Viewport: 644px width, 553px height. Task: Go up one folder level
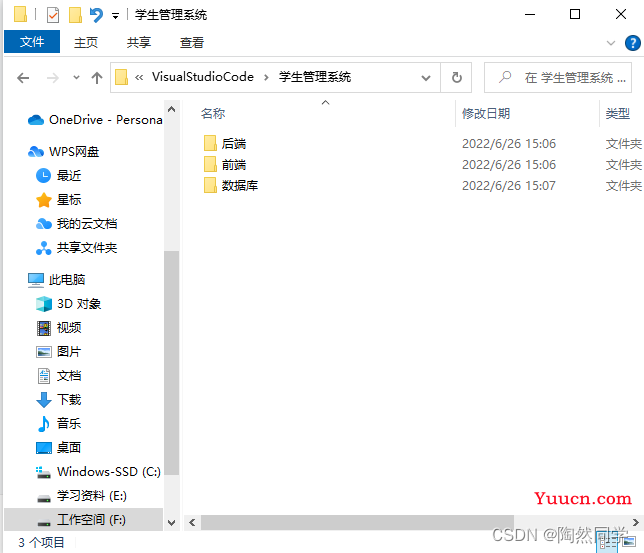click(97, 78)
